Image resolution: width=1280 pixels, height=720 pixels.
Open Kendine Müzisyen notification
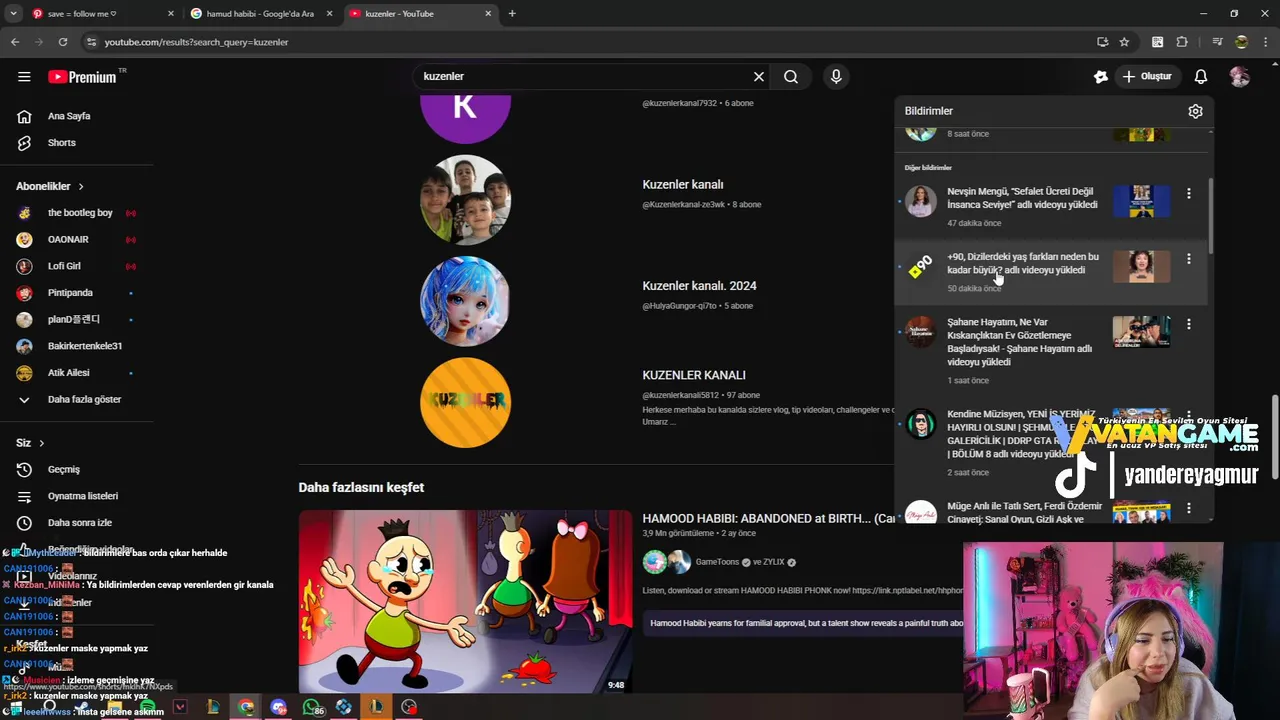point(1022,434)
